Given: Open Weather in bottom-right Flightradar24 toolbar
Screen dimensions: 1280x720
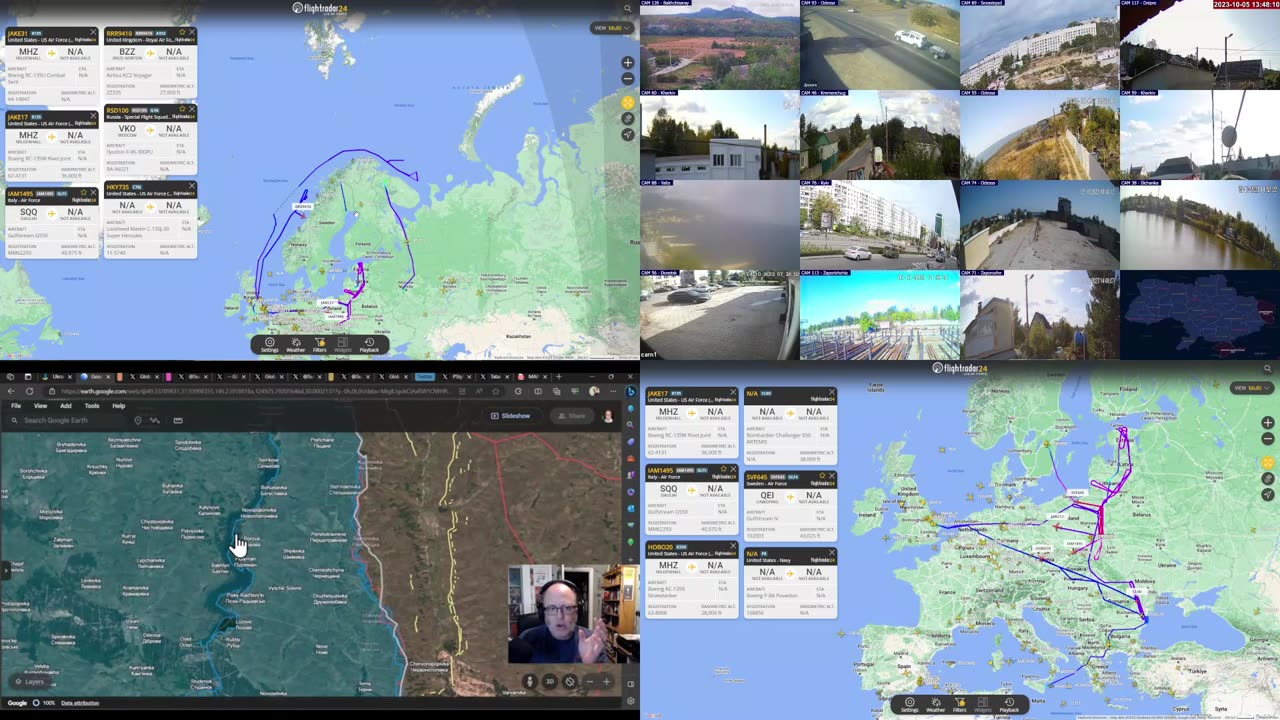Looking at the screenshot, I should point(935,704).
